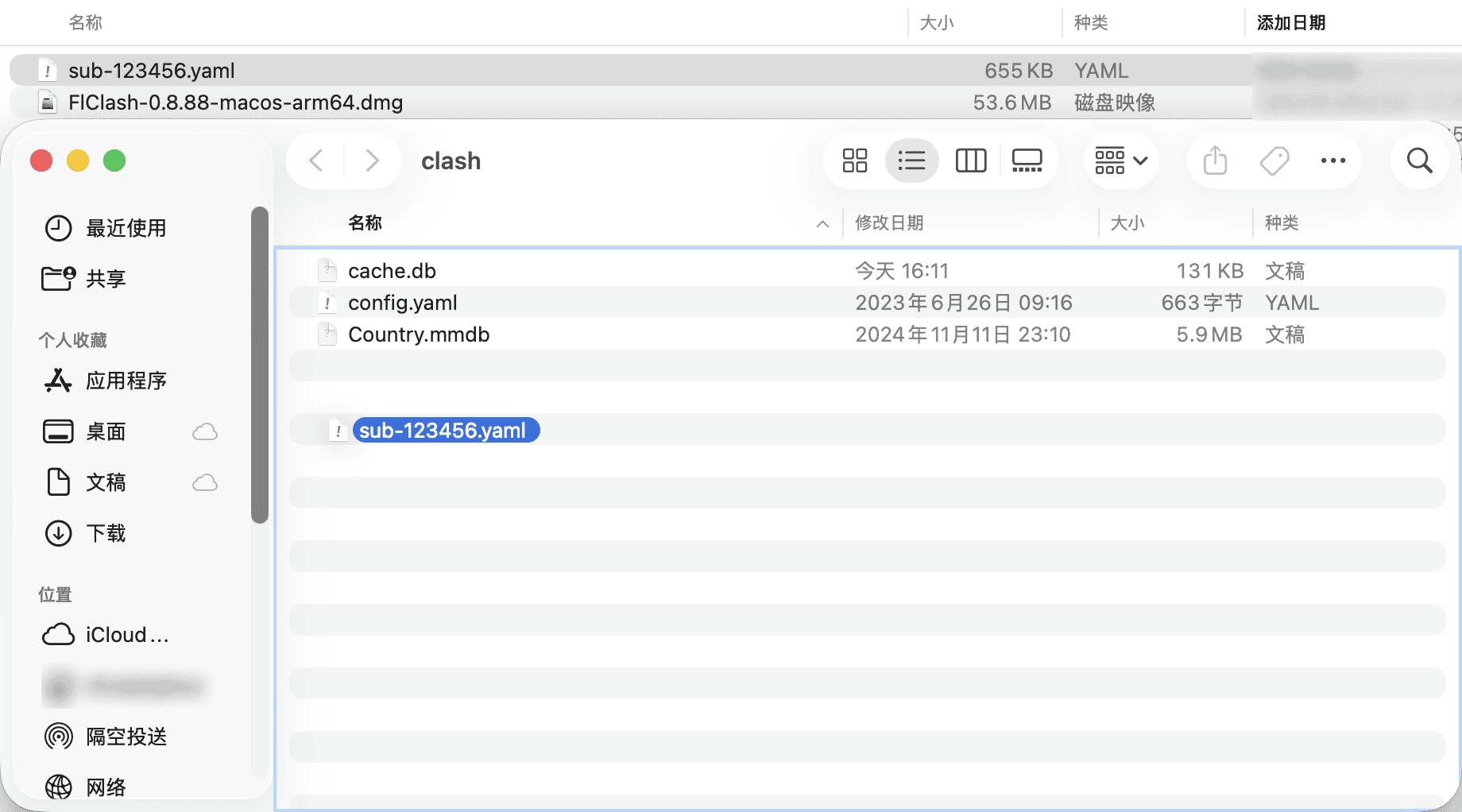The height and width of the screenshot is (812, 1462).
Task: Select 下载 folder in sidebar
Action: click(106, 533)
